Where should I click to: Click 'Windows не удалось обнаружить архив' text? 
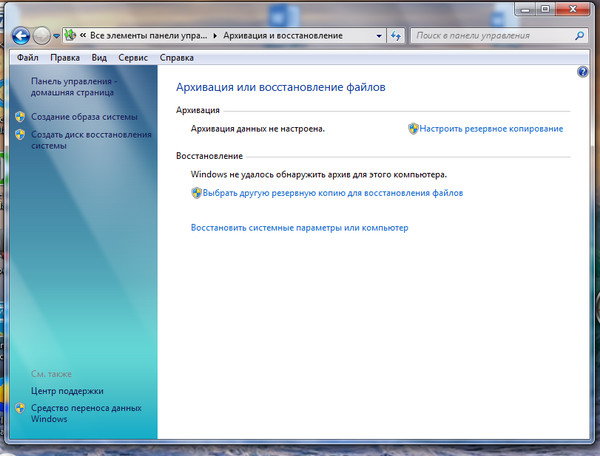point(319,174)
